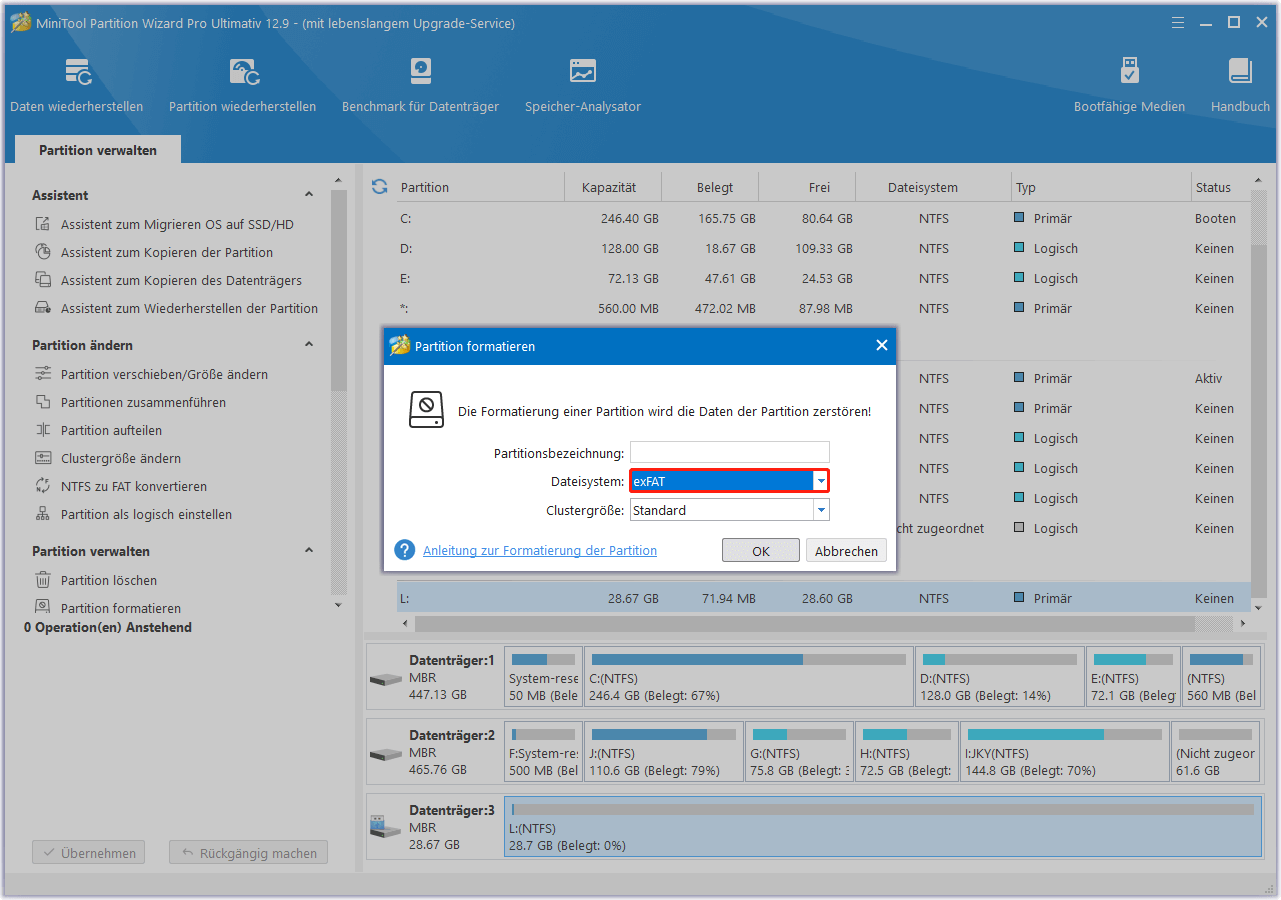Viewport: 1281px width, 900px height.
Task: Click Abbrechen to cancel formatting
Action: pyautogui.click(x=846, y=551)
